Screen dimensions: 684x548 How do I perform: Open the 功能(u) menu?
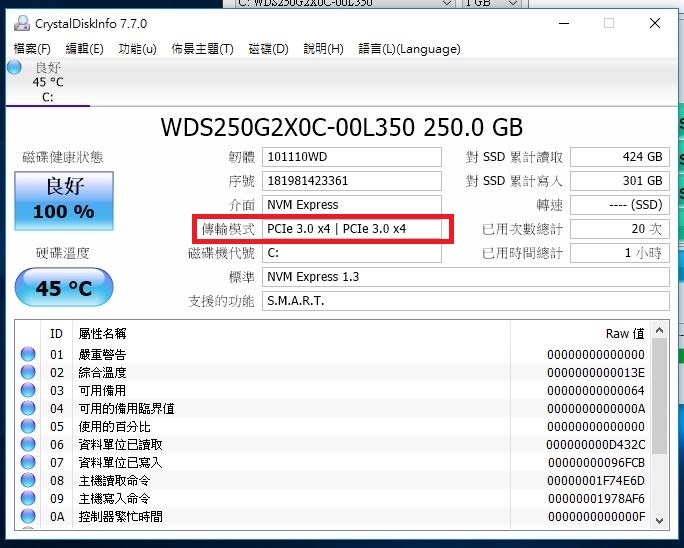point(137,49)
